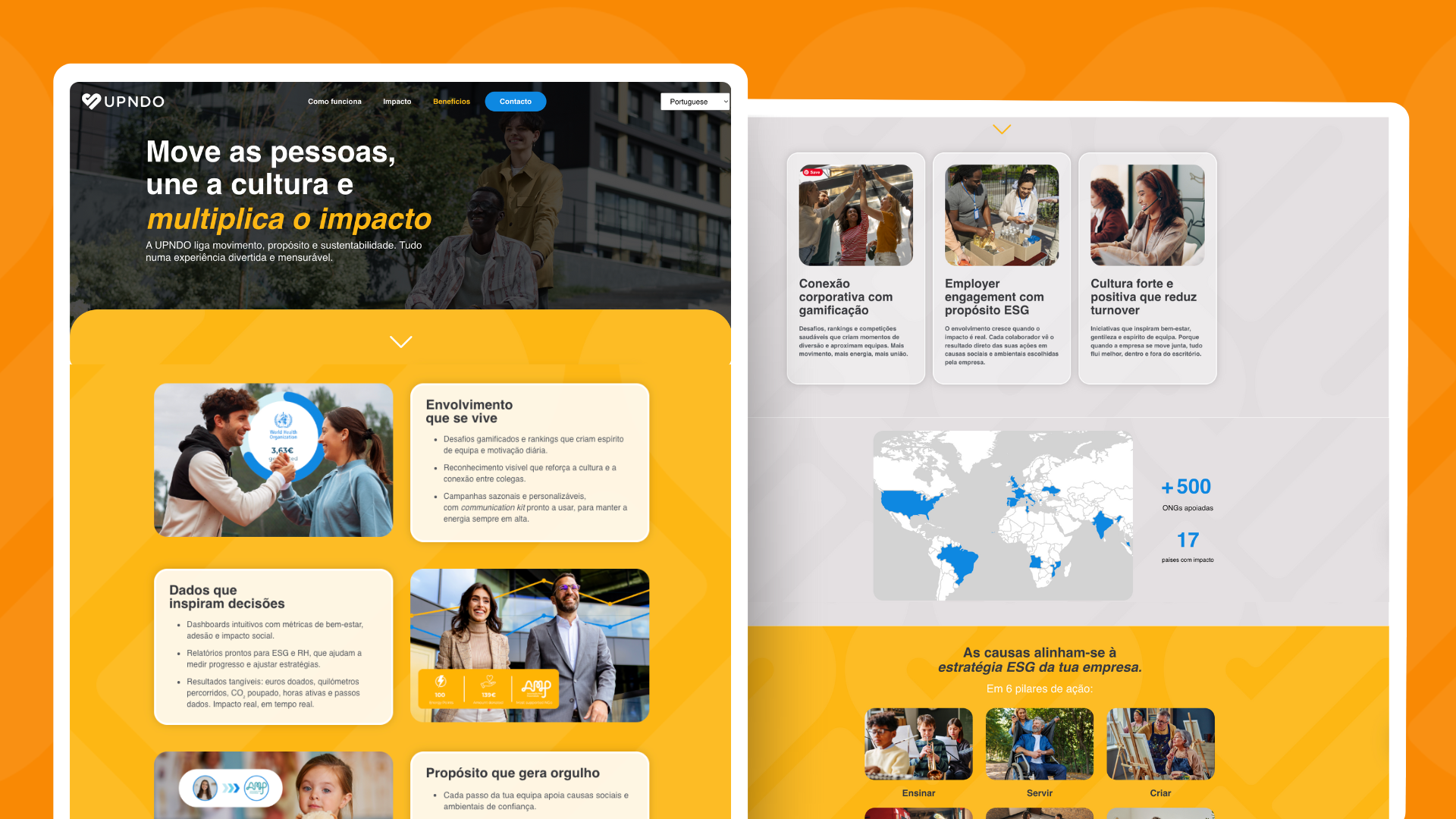Screen dimensions: 1456x819
Task: Click the World Health Organization donut badge
Action: click(x=283, y=435)
